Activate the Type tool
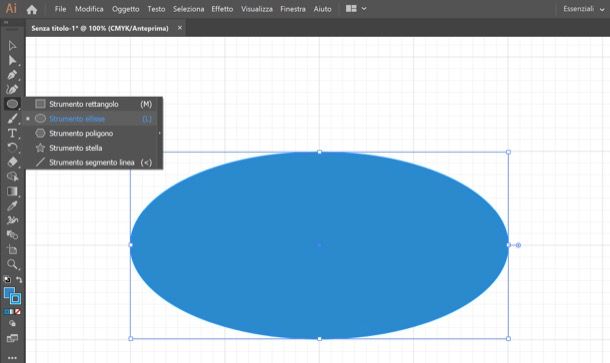The height and width of the screenshot is (363, 610). click(12, 133)
